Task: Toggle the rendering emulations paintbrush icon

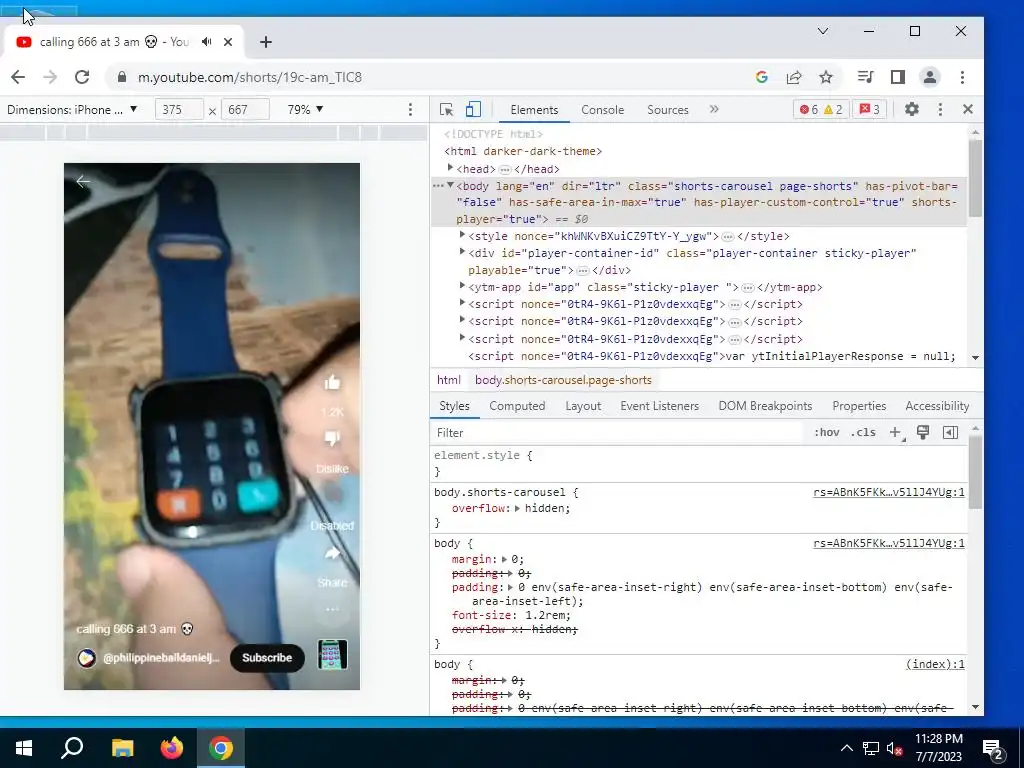Action: [923, 432]
